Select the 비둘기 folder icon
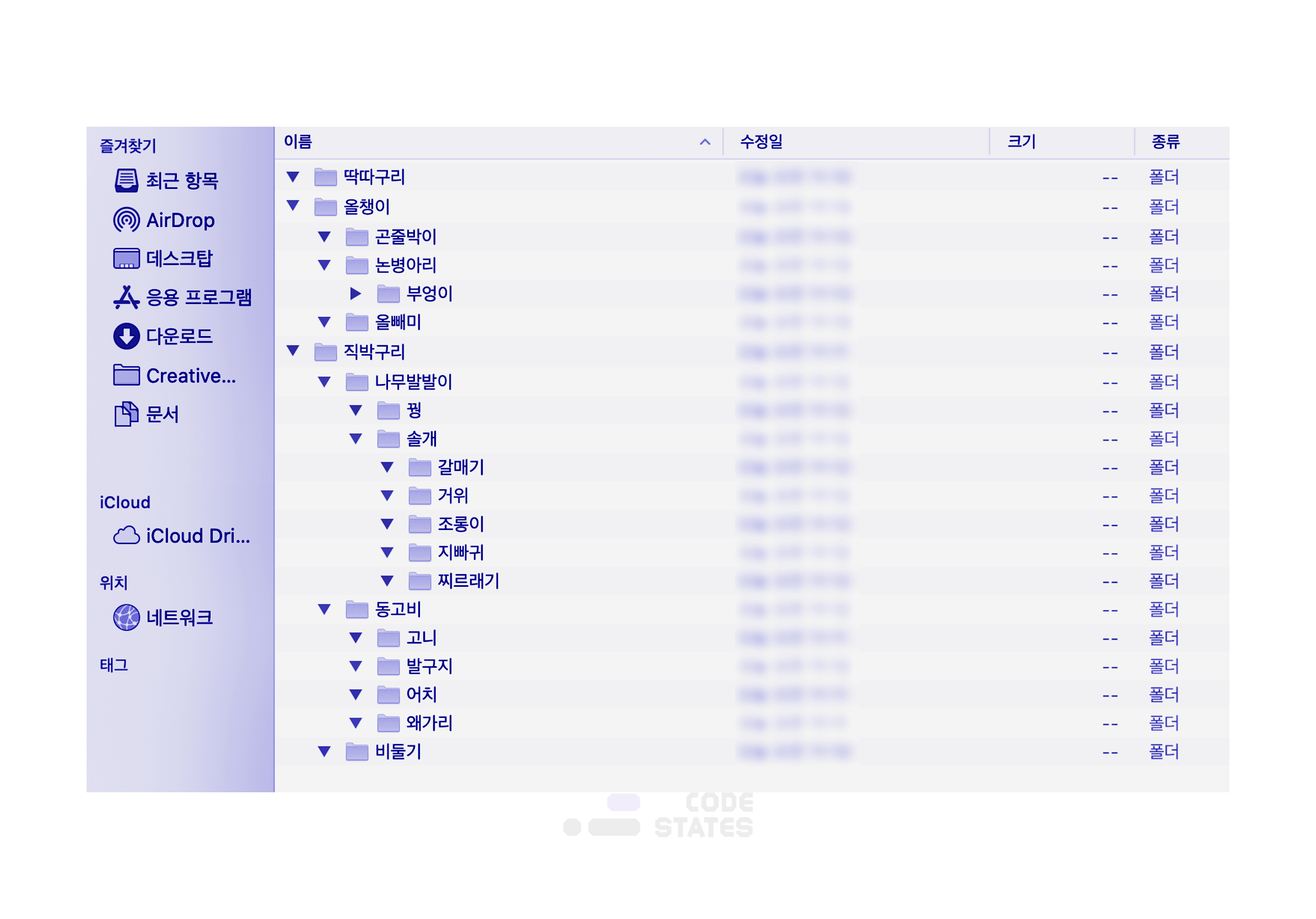Screen dimensions: 1316x919 (x=357, y=751)
